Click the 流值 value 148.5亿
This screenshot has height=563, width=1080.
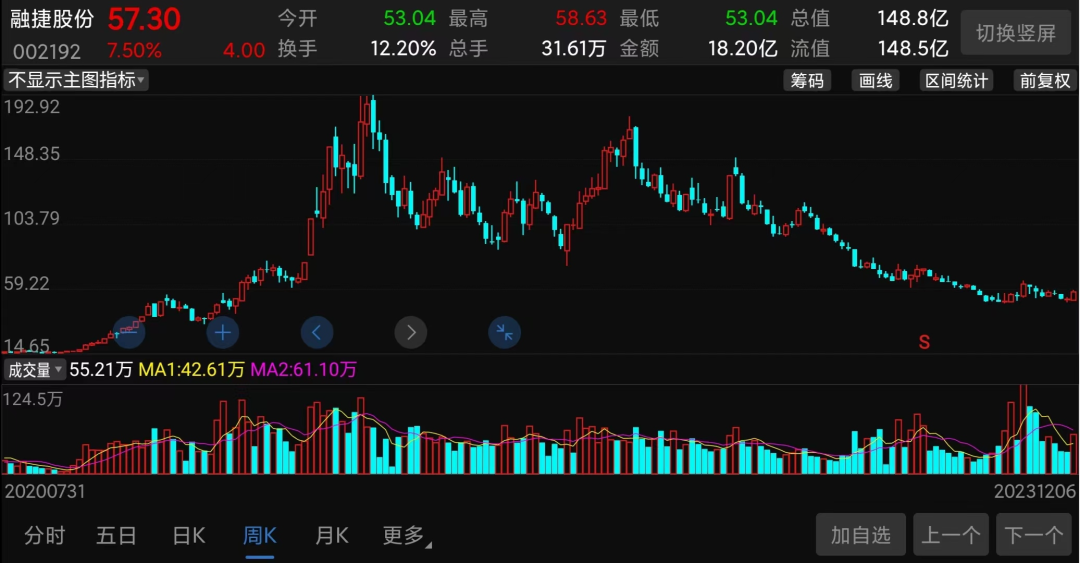pyautogui.click(x=913, y=48)
